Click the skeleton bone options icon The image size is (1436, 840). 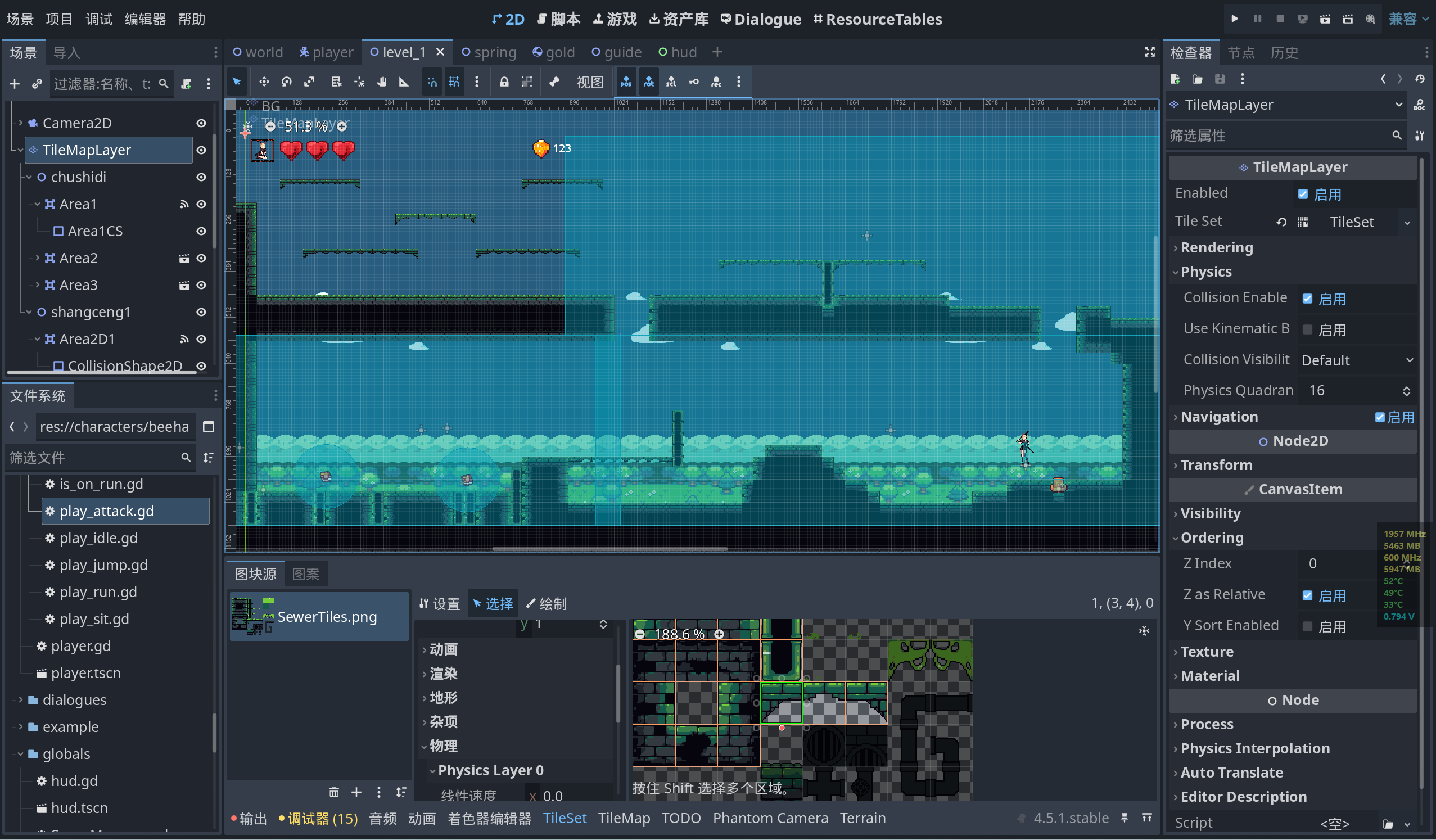click(x=554, y=82)
